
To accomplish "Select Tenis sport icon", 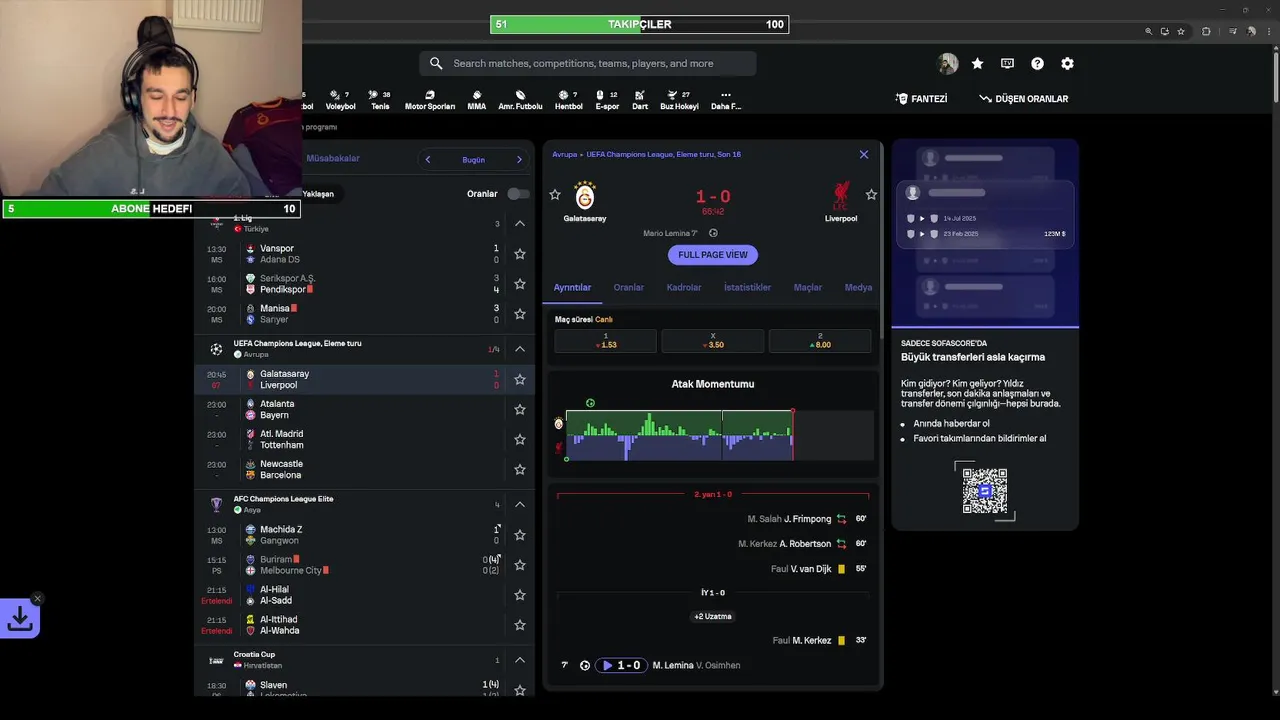I will click(x=380, y=100).
